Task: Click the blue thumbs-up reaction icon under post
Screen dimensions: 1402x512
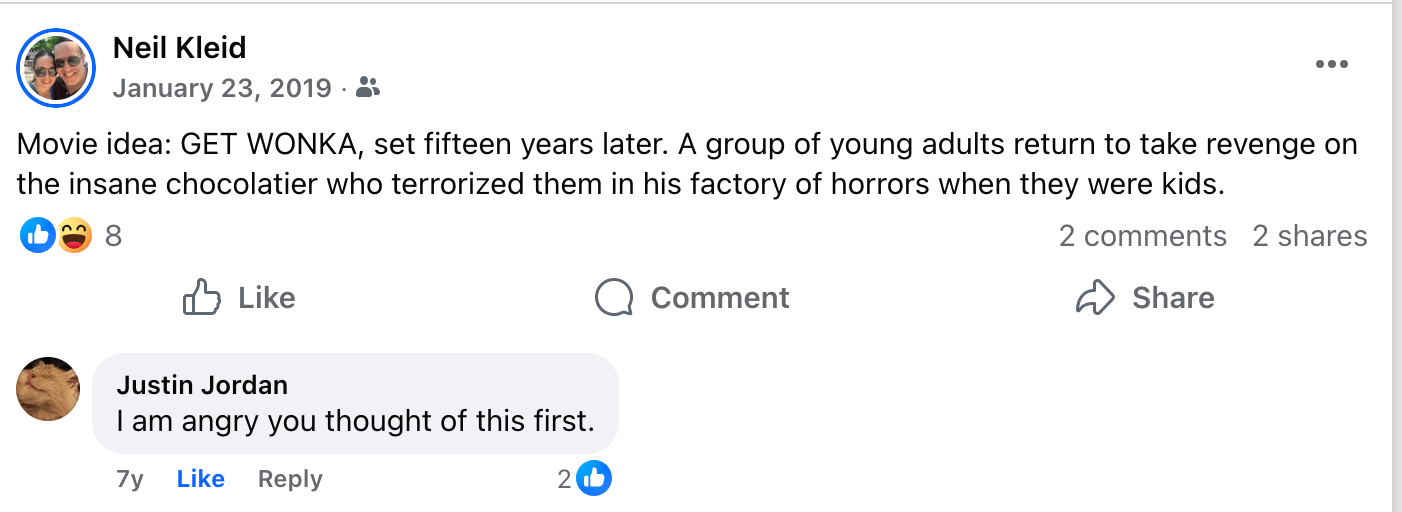Action: (38, 236)
